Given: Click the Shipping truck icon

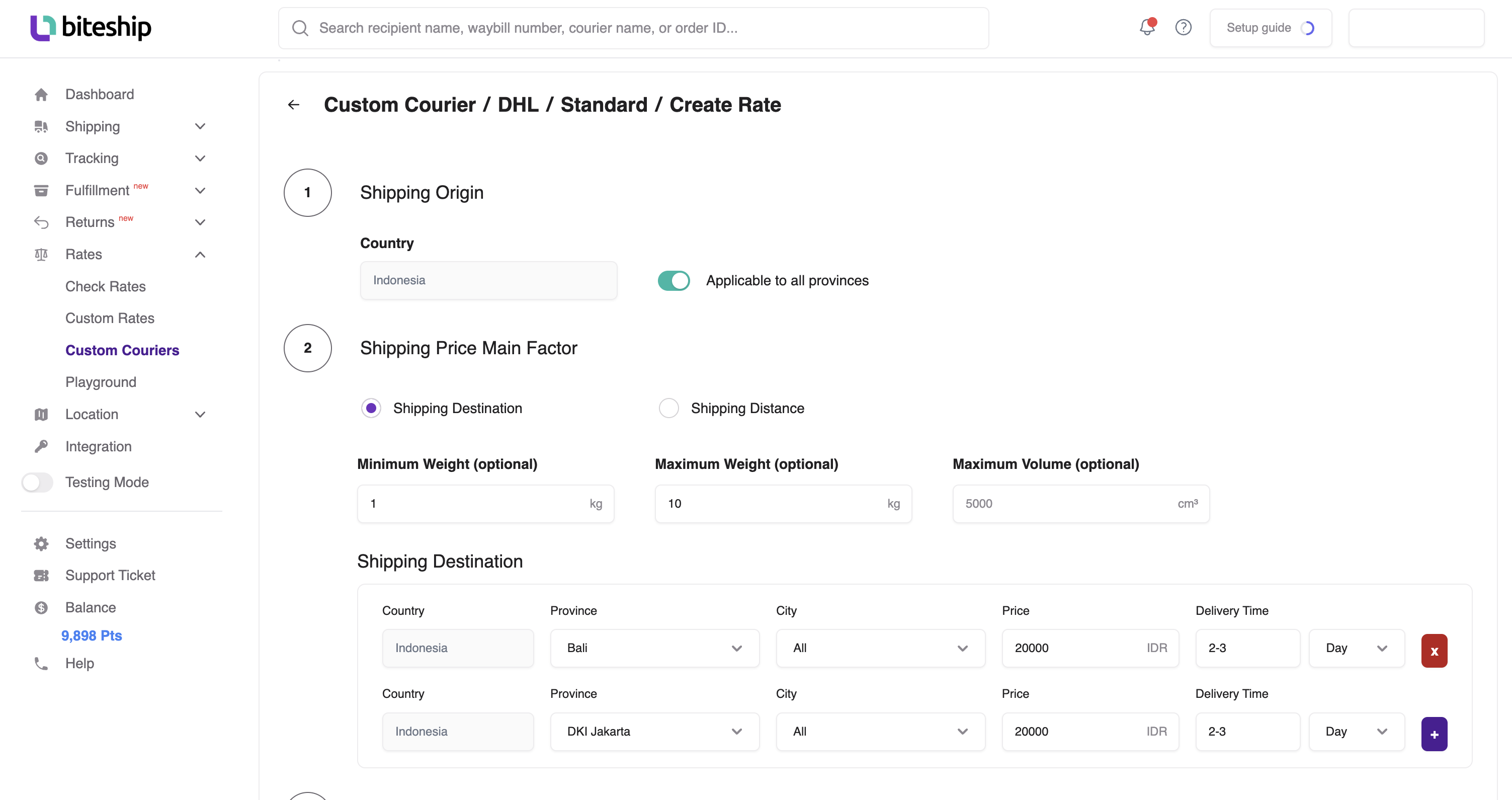Looking at the screenshot, I should tap(41, 127).
